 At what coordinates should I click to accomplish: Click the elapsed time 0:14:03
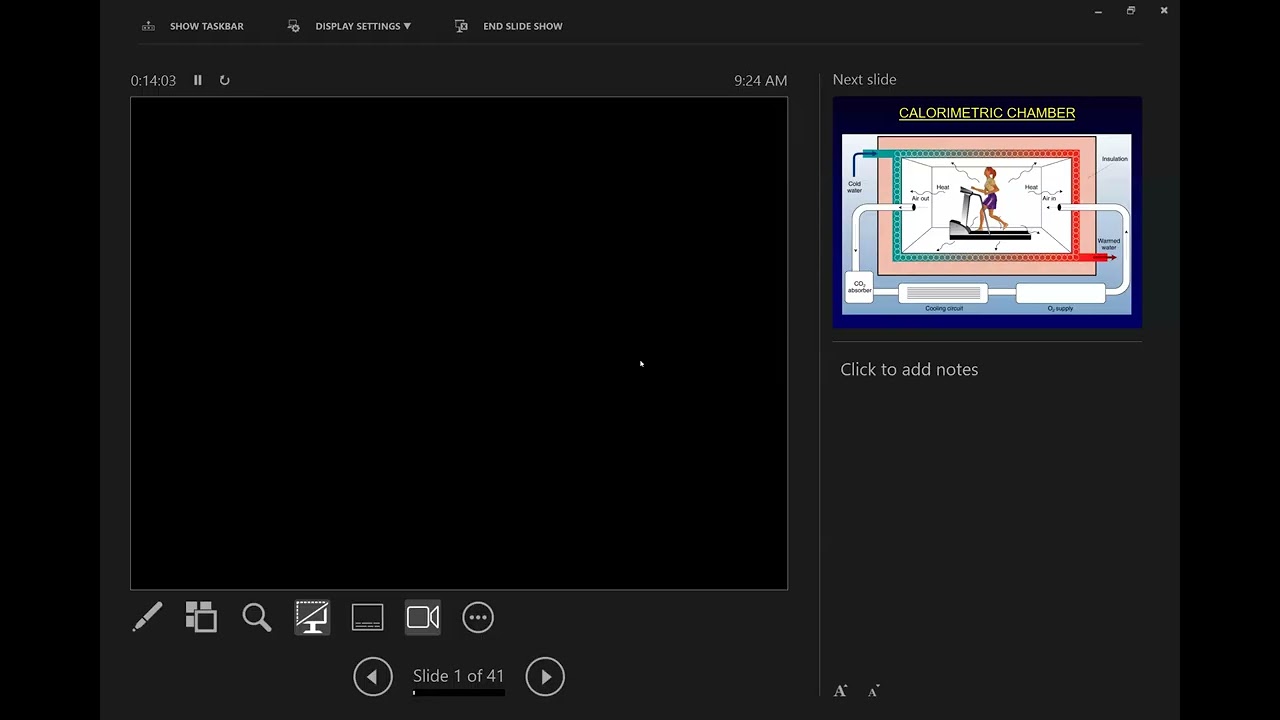[153, 80]
